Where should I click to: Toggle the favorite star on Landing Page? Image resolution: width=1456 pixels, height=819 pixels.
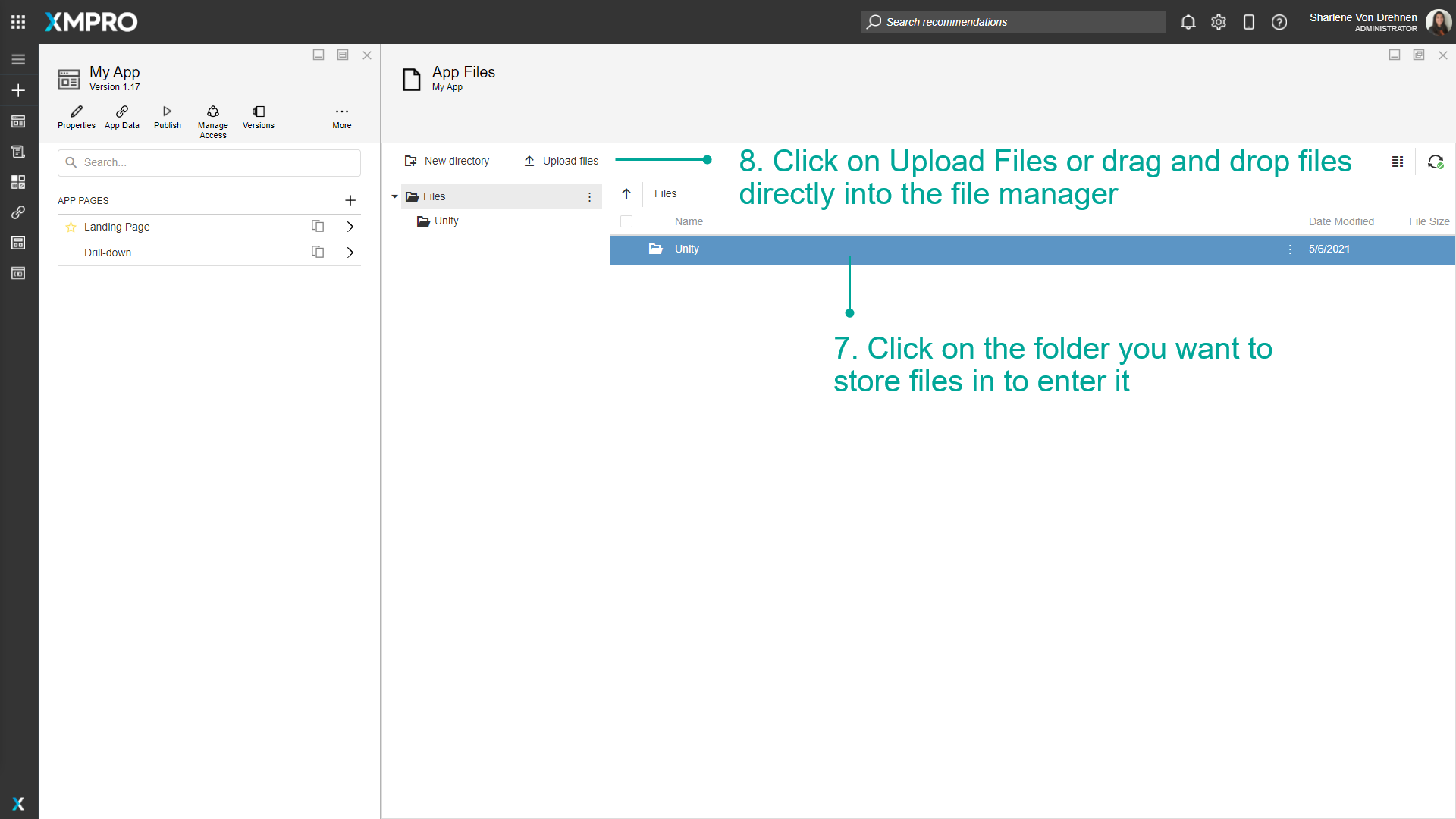tap(71, 227)
